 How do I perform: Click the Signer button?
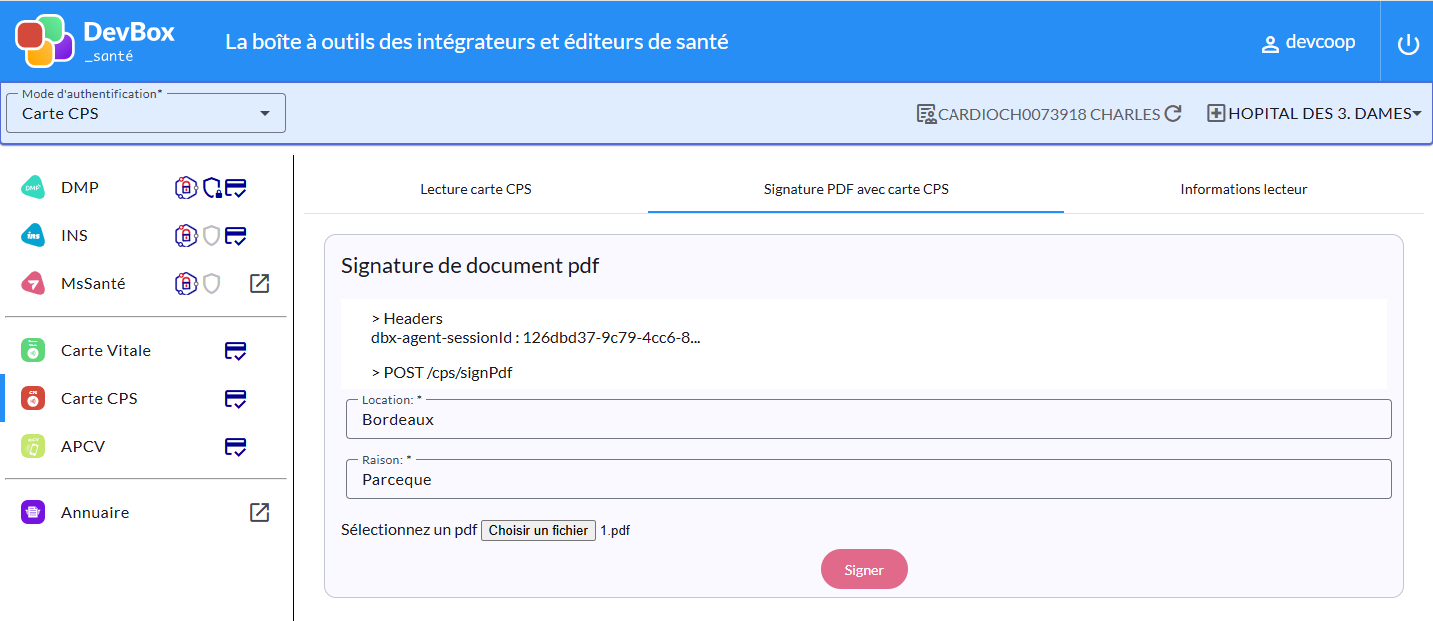tap(864, 570)
